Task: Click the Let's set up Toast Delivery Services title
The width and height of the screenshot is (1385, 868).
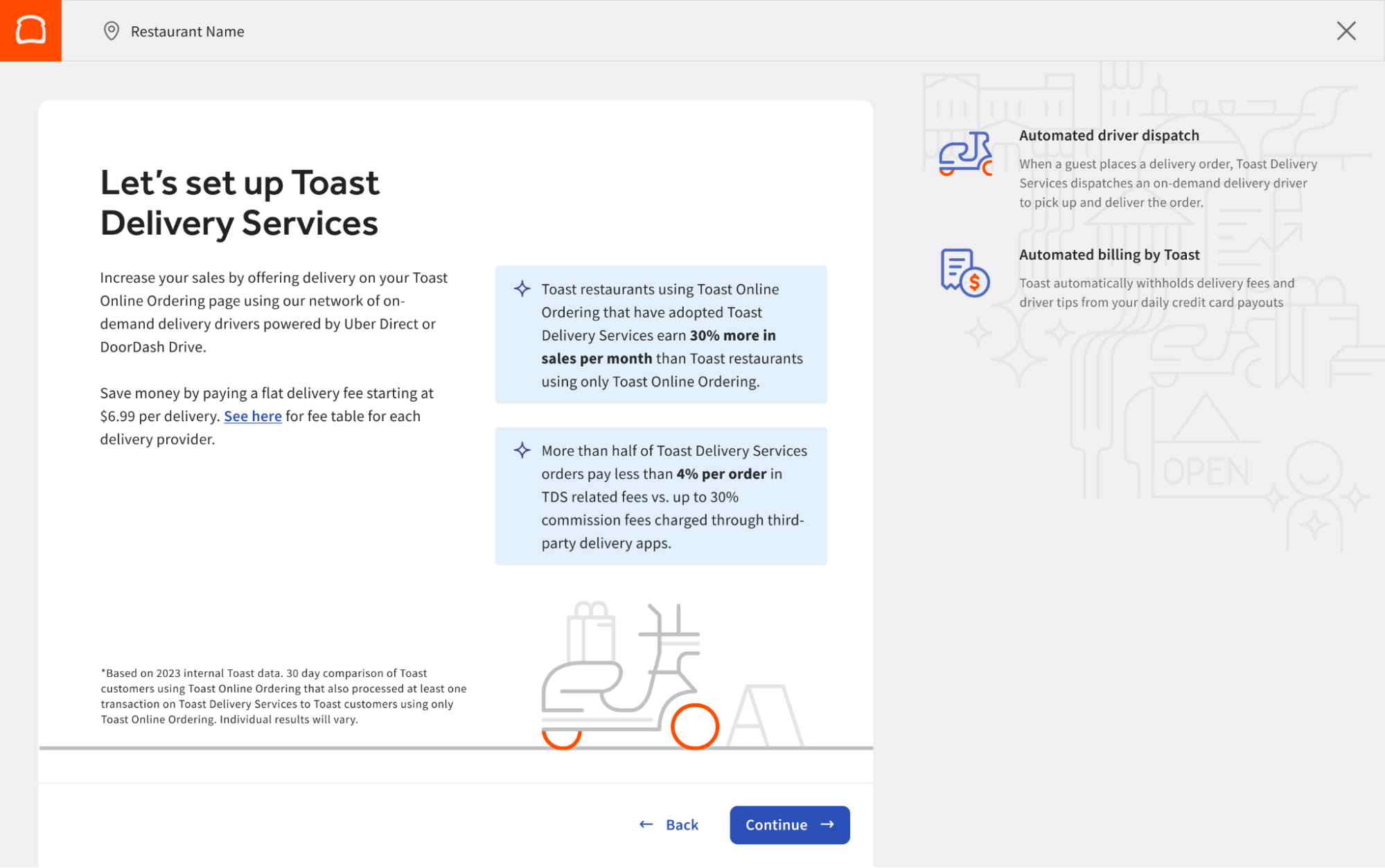Action: coord(240,202)
